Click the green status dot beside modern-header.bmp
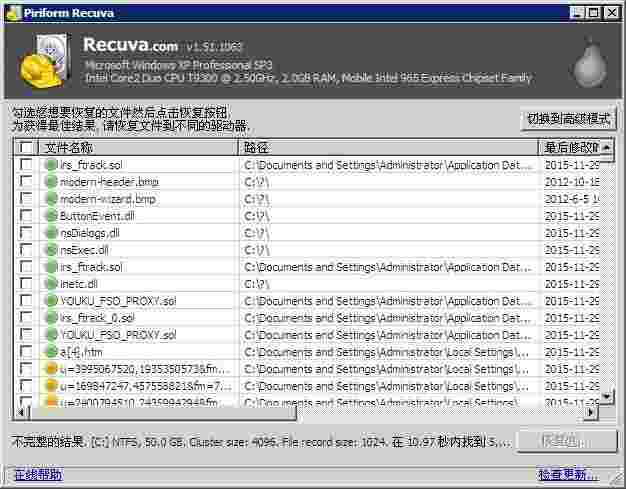The width and height of the screenshot is (626, 489). (51, 182)
